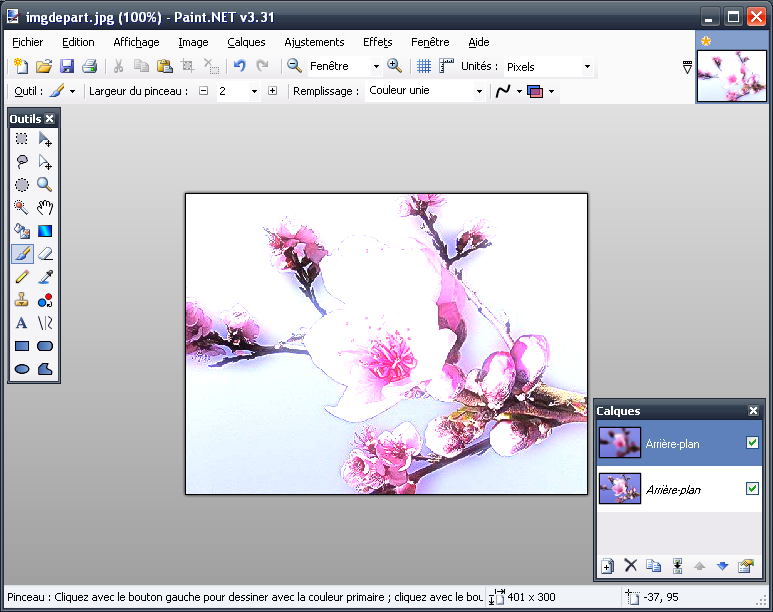The width and height of the screenshot is (773, 612).
Task: Pick the Eraser tool in Outils
Action: 45,254
